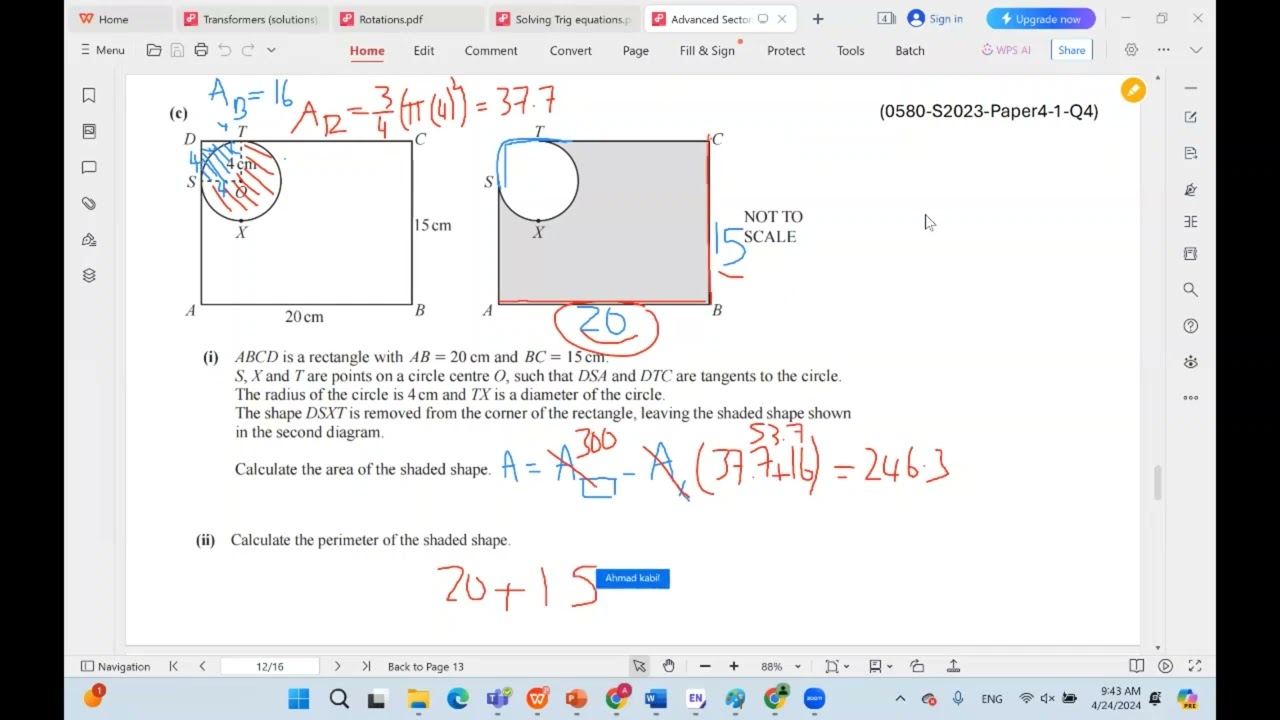1280x720 pixels.
Task: Open the thumbnails panel in left sidebar
Action: 89,131
